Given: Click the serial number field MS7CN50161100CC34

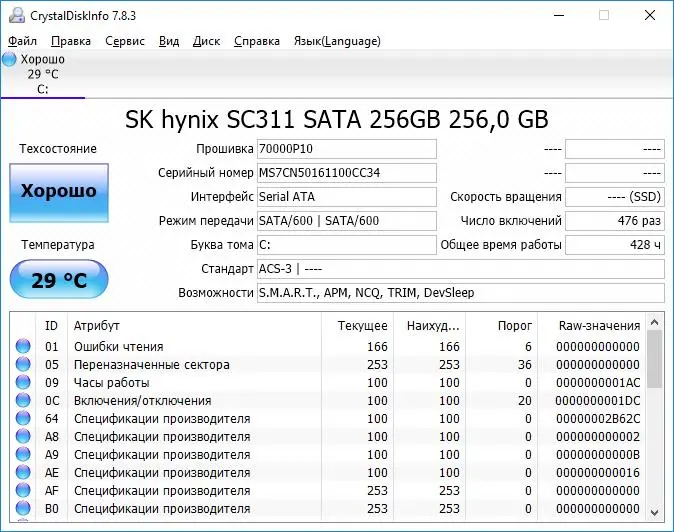Looking at the screenshot, I should point(347,173).
